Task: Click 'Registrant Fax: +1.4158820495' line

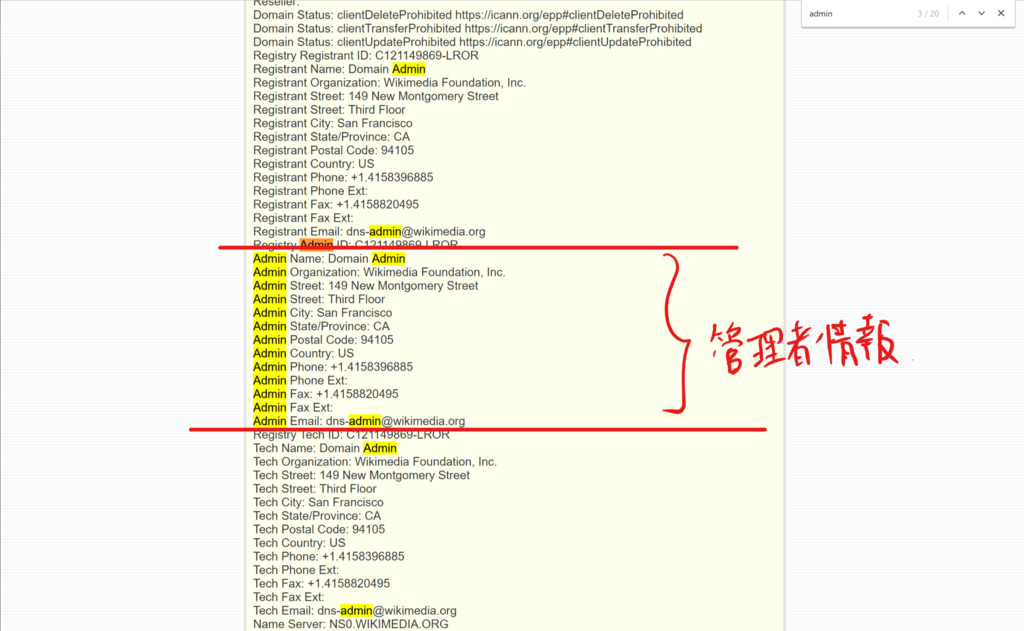Action: (336, 204)
